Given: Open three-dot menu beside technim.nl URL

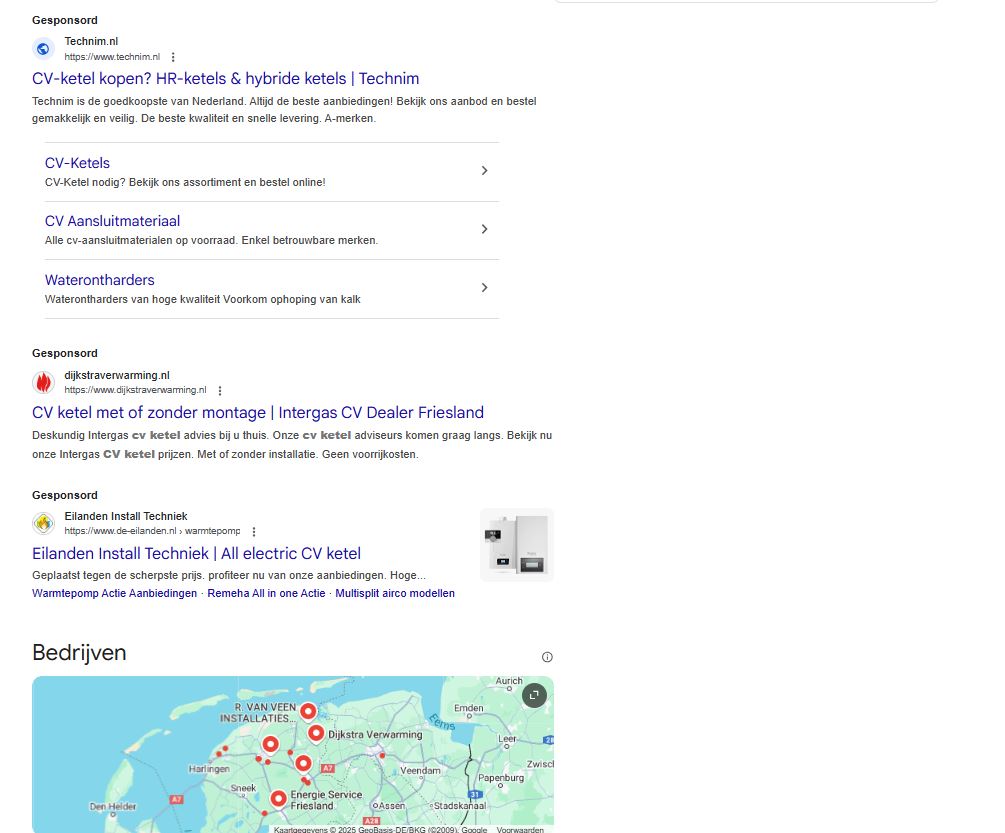Looking at the screenshot, I should coord(173,57).
